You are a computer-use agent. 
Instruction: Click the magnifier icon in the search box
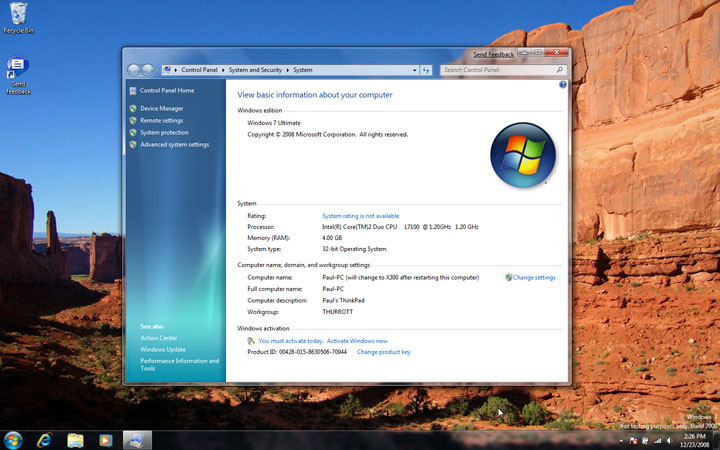[559, 70]
